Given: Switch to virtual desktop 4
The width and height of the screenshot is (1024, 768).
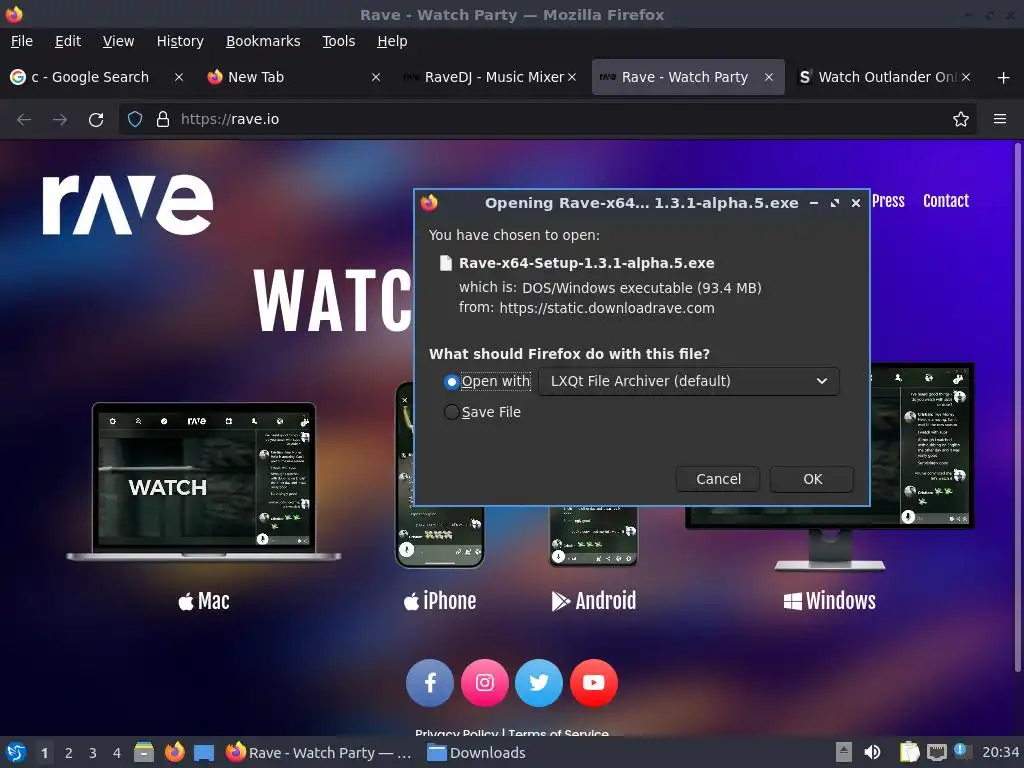Looking at the screenshot, I should 117,753.
